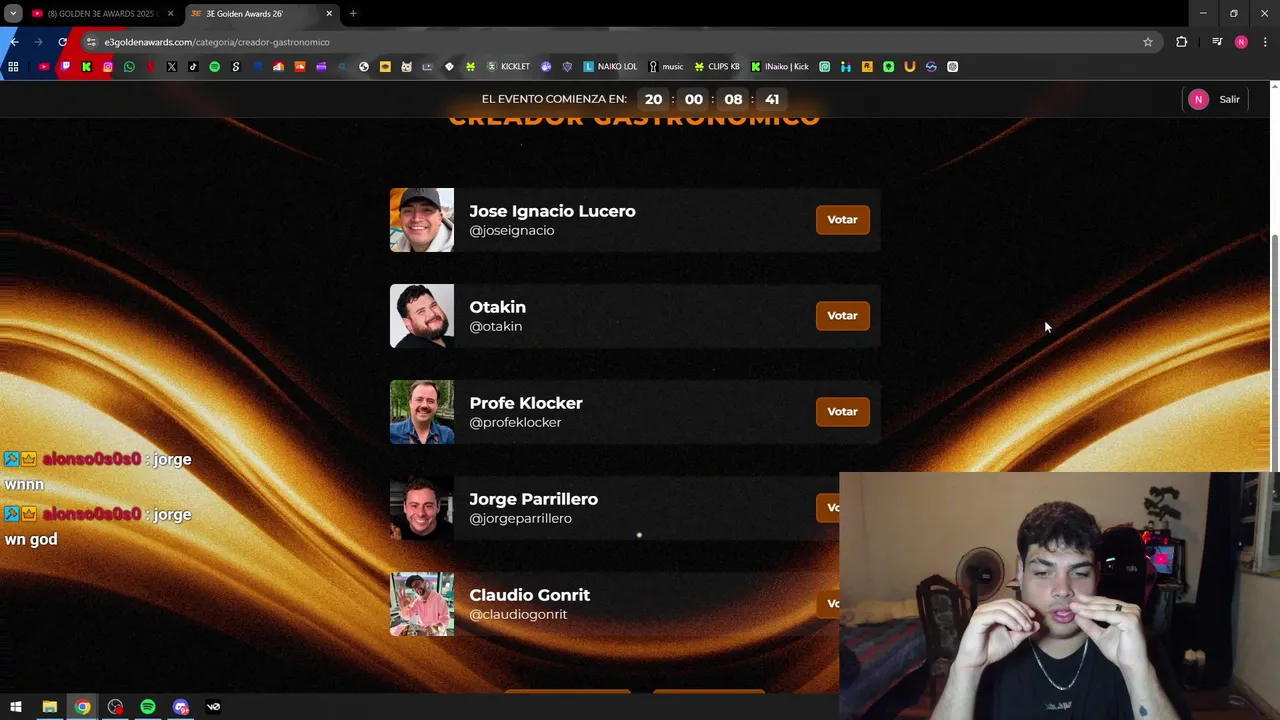Open the NAIKO LOL bookmark
The height and width of the screenshot is (720, 1280).
(610, 67)
